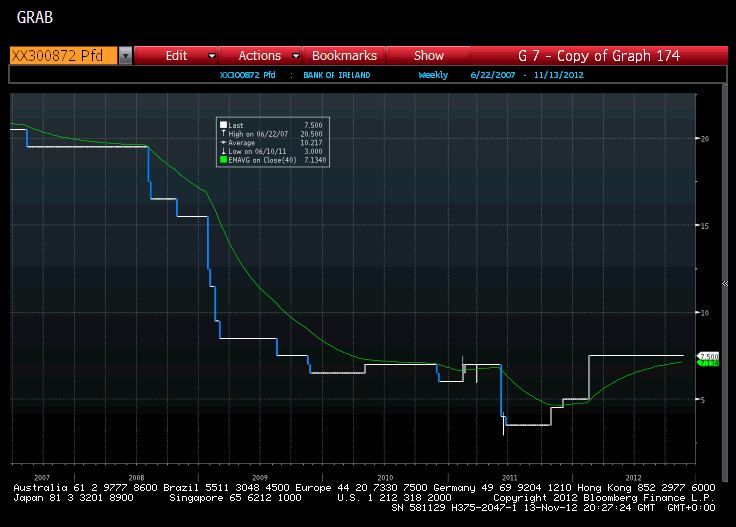Click the white Last legend swatch

point(223,125)
